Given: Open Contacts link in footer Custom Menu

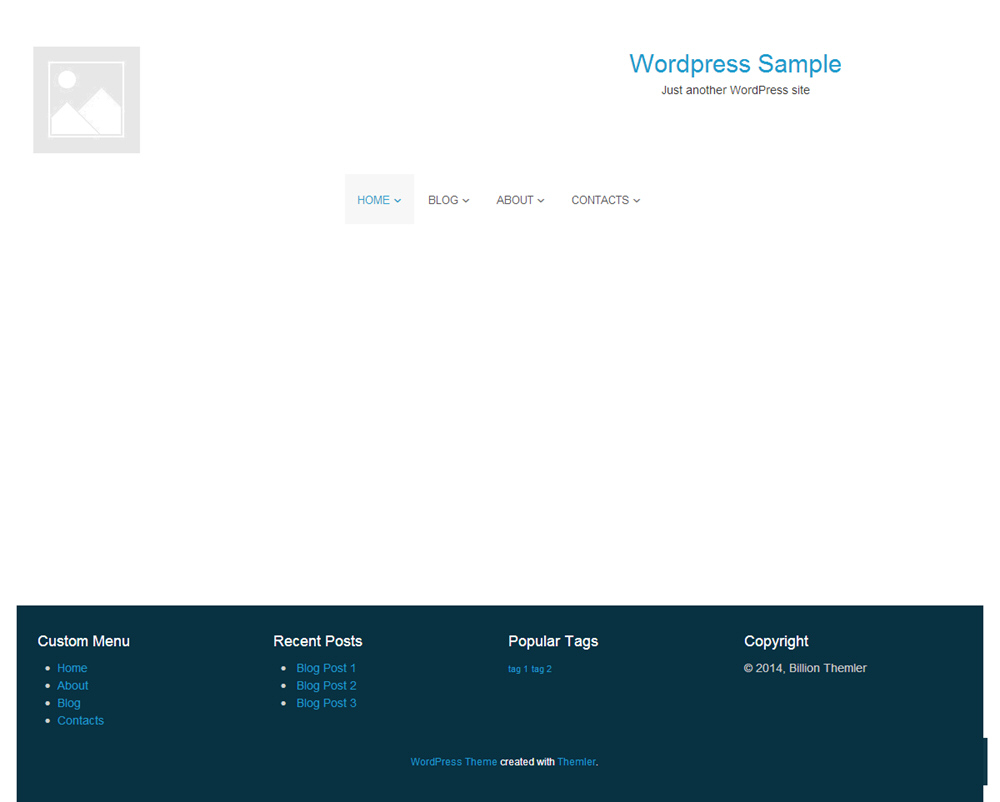Looking at the screenshot, I should pyautogui.click(x=80, y=720).
